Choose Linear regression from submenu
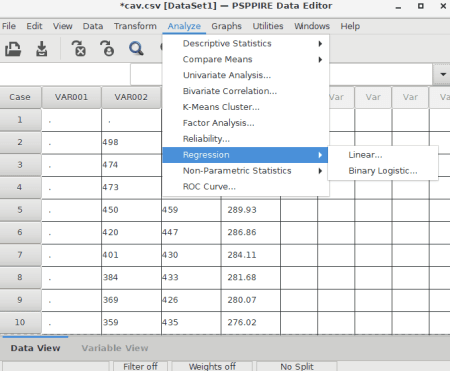The image size is (450, 371). pos(383,155)
